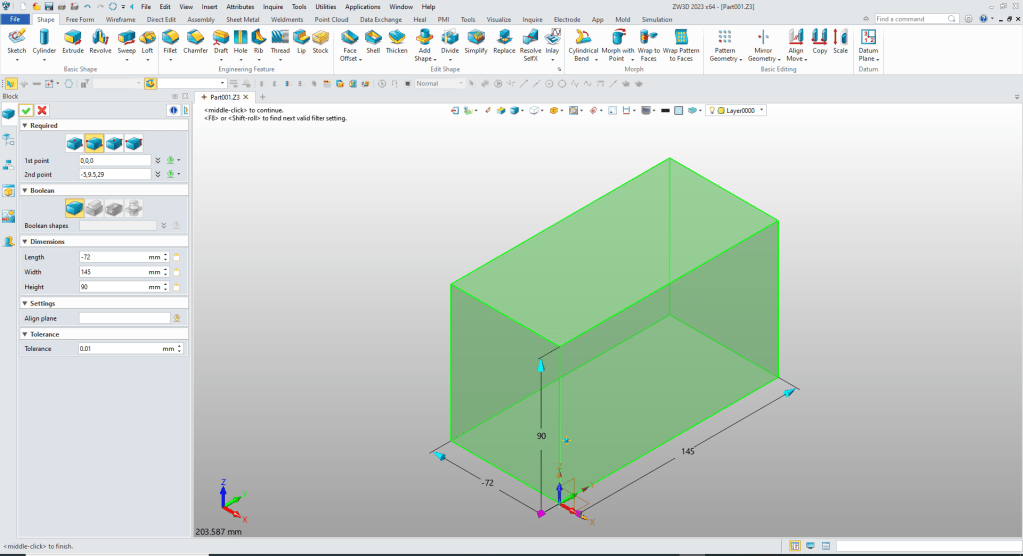1023x556 pixels.
Task: Toggle the Boolean base option
Action: pos(75,207)
